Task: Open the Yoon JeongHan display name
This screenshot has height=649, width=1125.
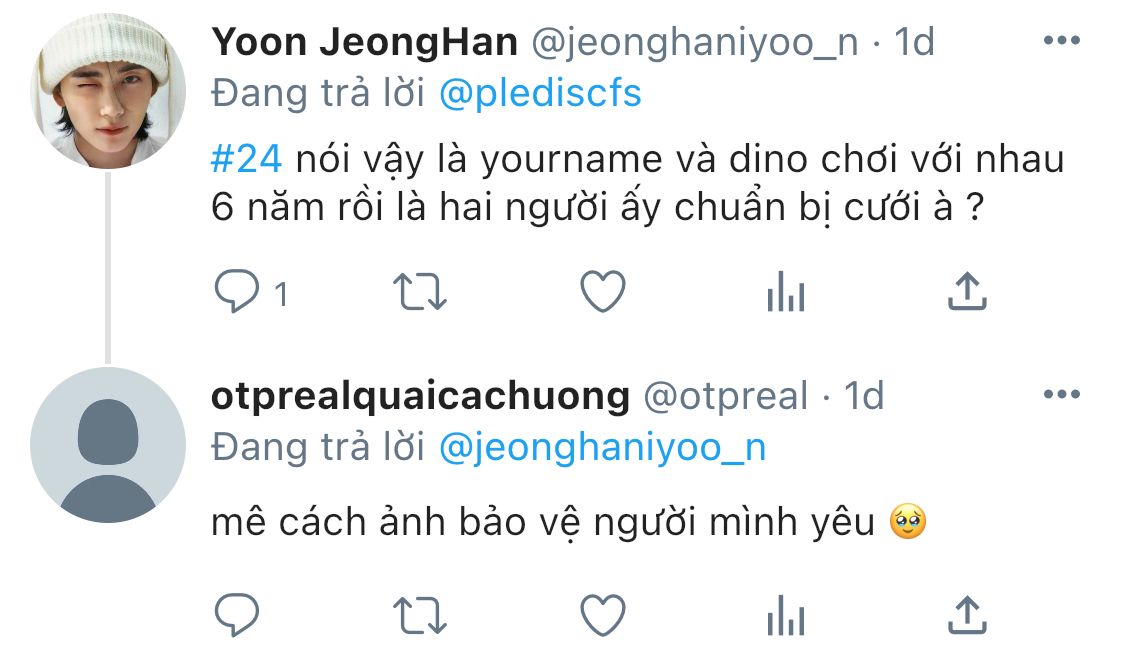Action: (x=364, y=42)
